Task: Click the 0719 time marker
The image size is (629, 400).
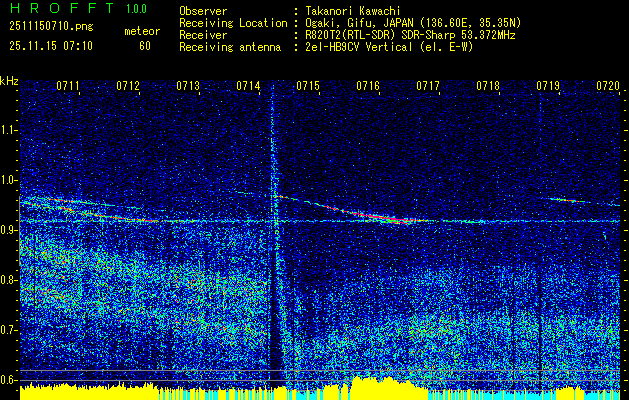Action: tap(548, 86)
